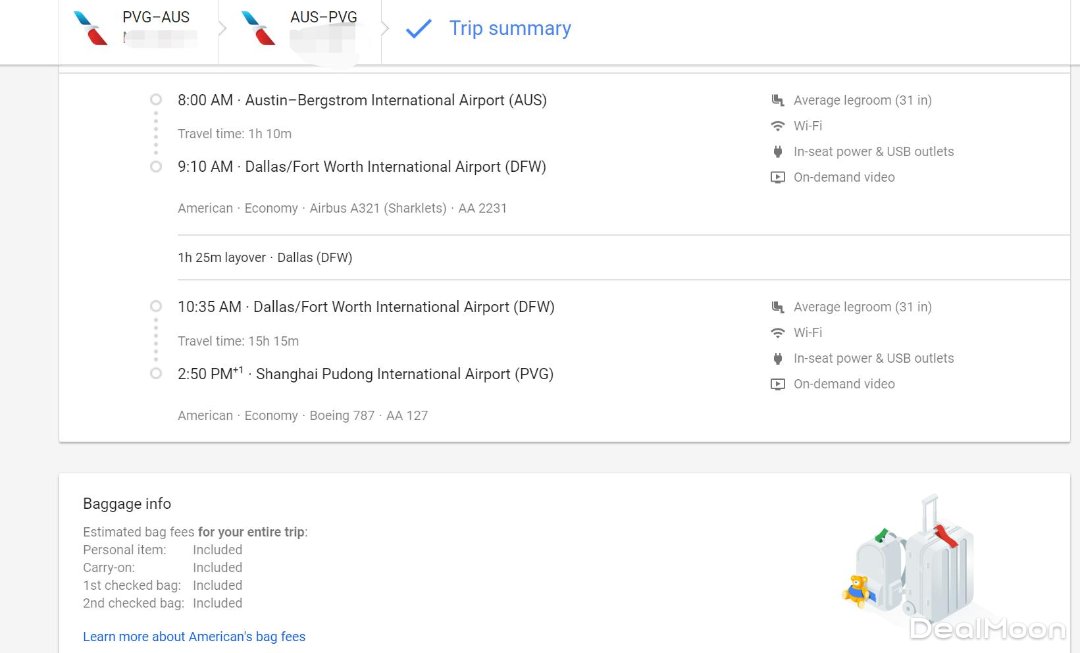
Task: Open the AUS–PVG return flight step
Action: pos(323,18)
